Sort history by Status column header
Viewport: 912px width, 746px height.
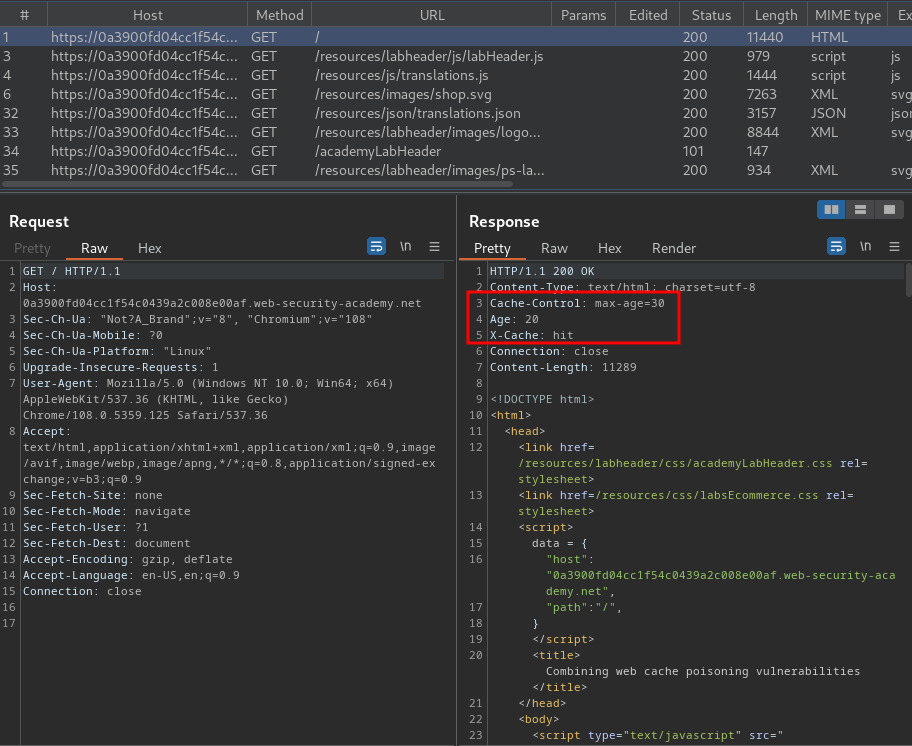click(x=711, y=15)
